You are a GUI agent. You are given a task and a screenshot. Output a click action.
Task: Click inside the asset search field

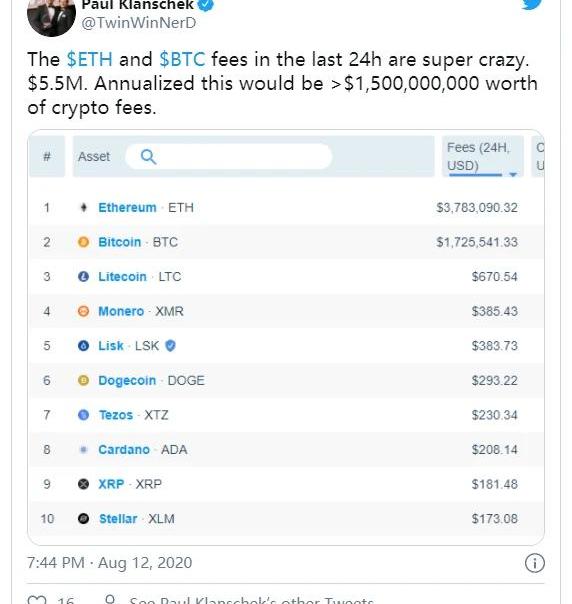[x=229, y=157]
